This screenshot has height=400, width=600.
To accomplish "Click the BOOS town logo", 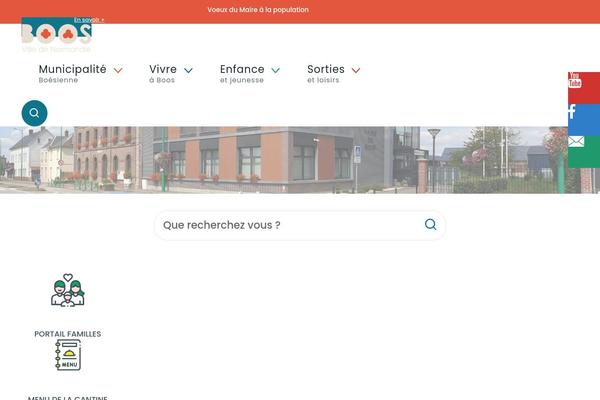I will 57,34.
